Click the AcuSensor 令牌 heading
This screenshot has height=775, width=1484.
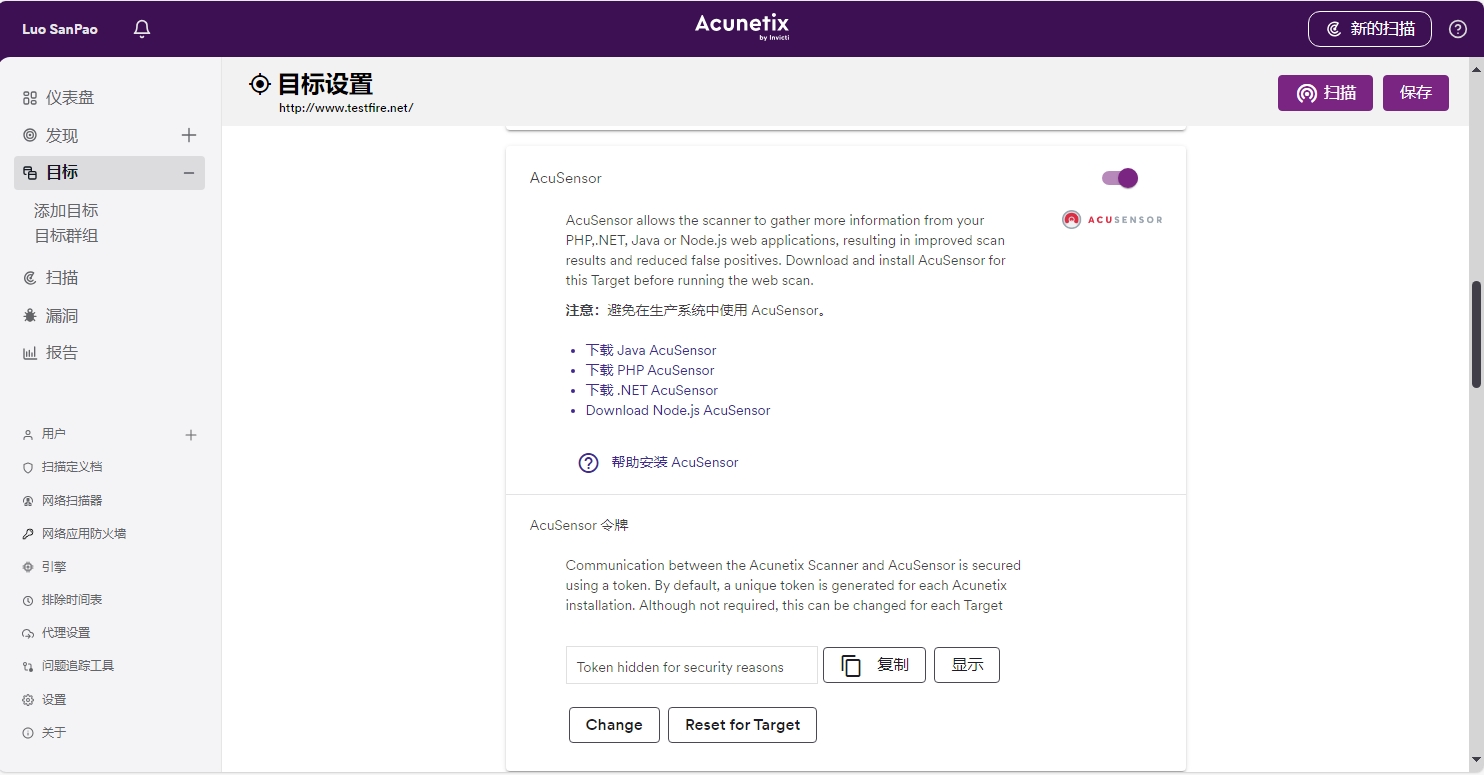pyautogui.click(x=579, y=525)
